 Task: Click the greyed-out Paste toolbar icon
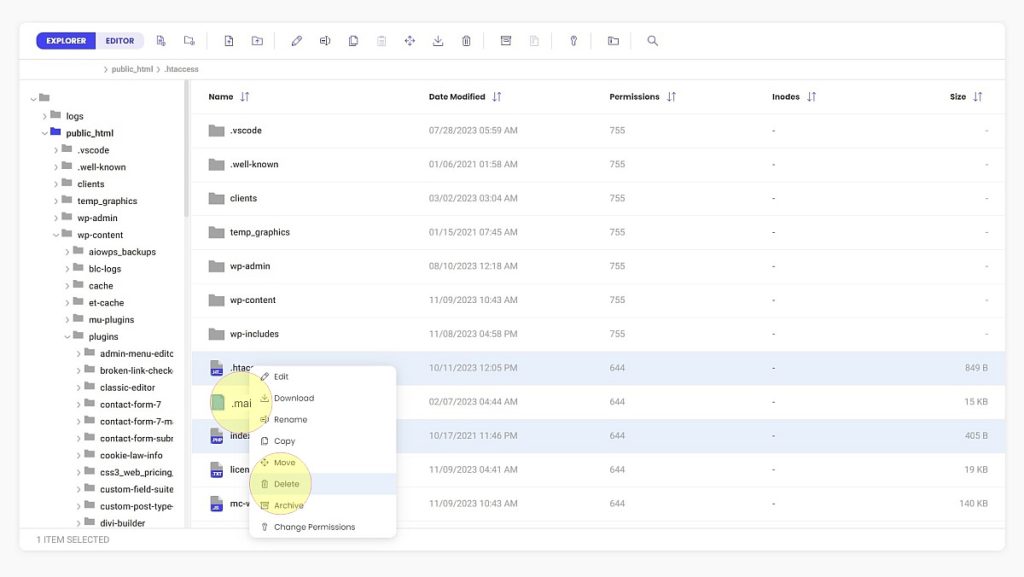[381, 40]
